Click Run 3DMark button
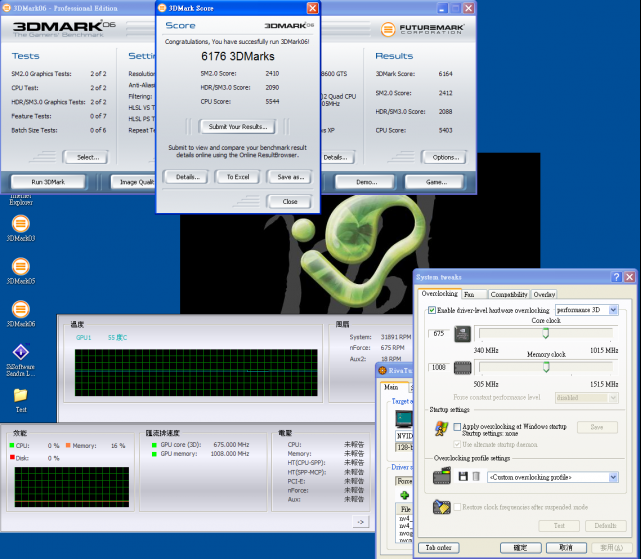 point(48,182)
